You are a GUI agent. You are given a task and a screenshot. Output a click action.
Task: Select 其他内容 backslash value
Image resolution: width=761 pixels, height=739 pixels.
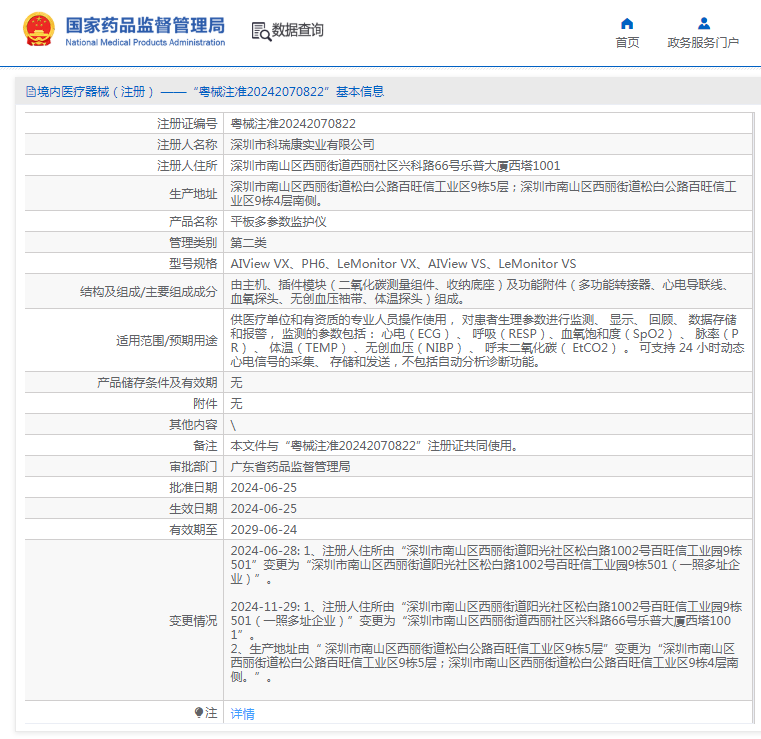233,425
